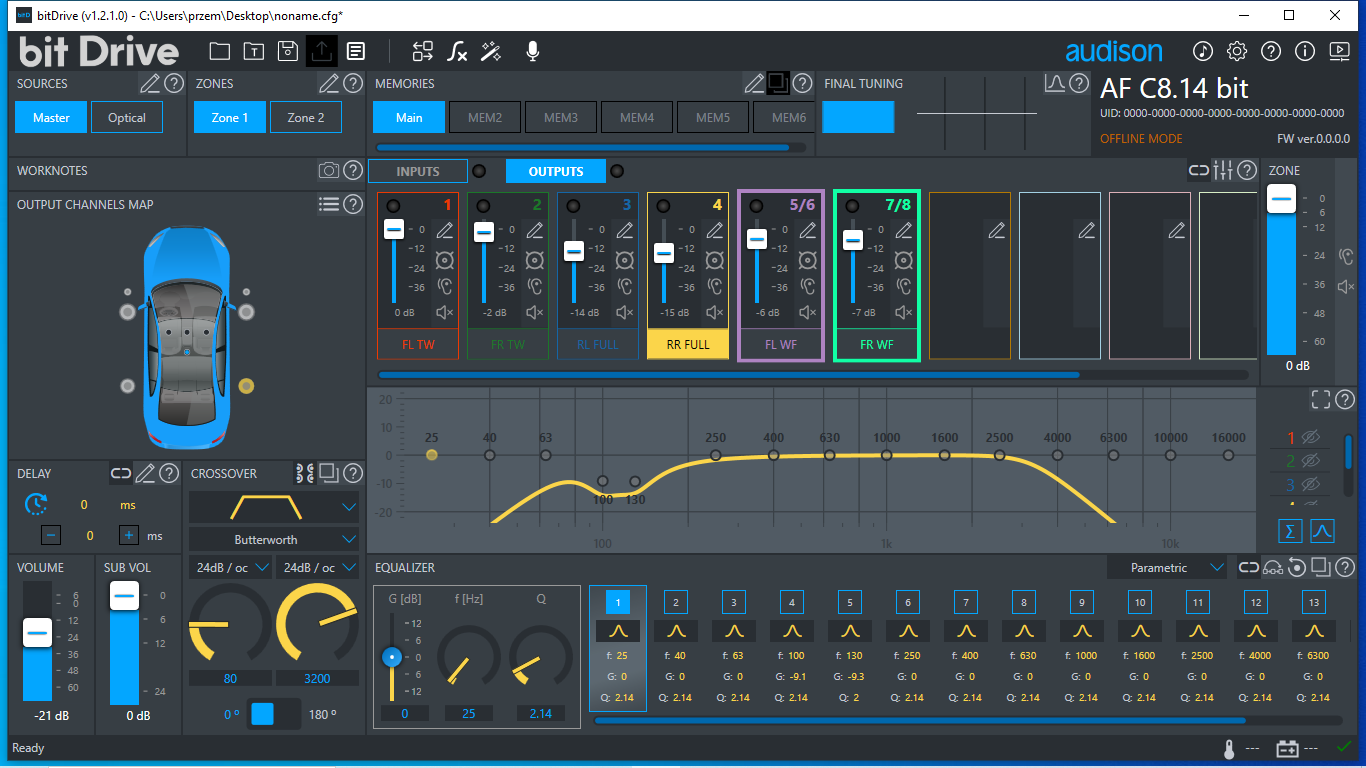Click the pencil edit icon on channel 4
Image resolution: width=1366 pixels, height=768 pixels.
[x=715, y=231]
